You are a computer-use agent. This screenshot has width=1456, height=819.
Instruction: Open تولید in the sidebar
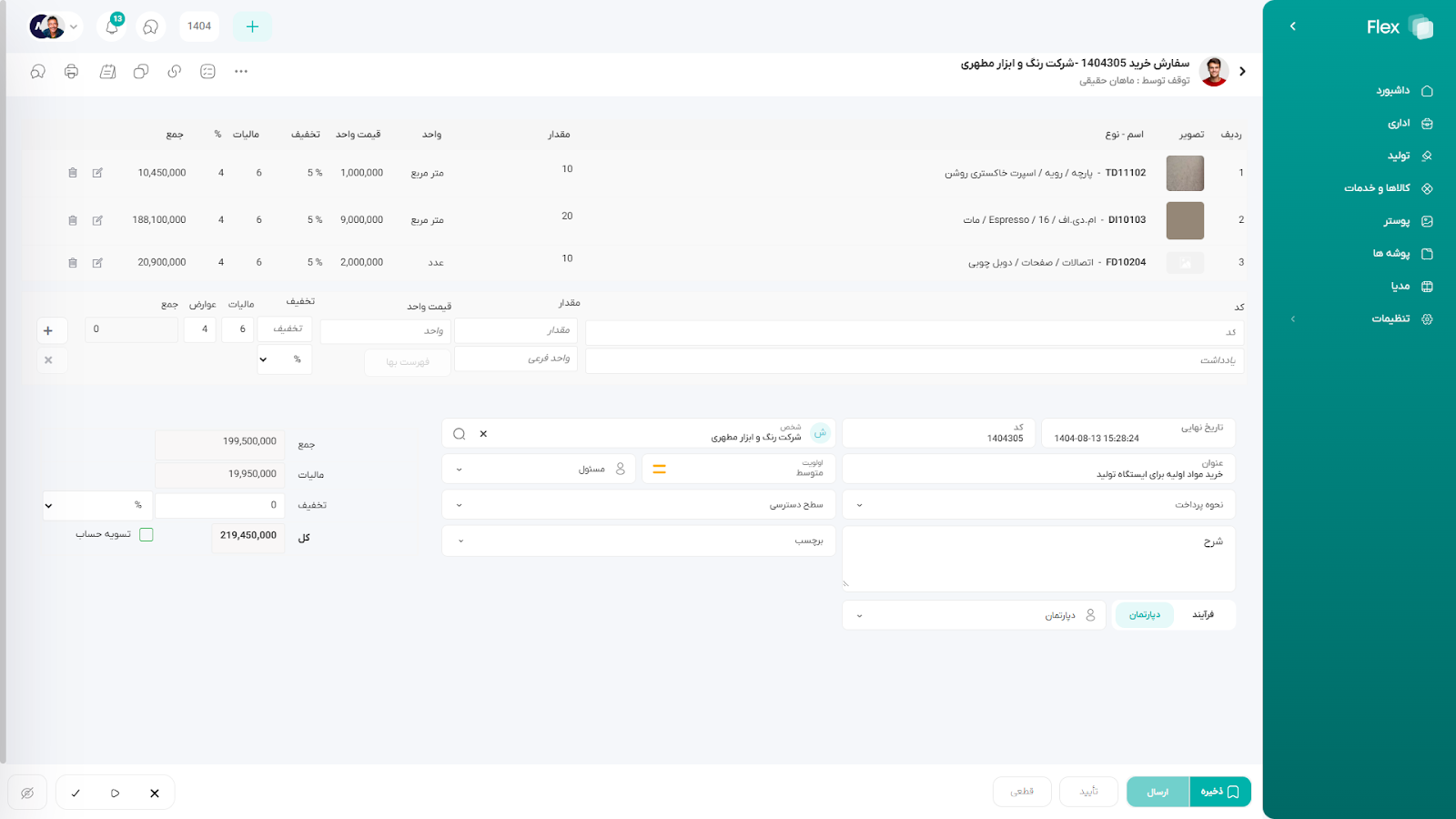pyautogui.click(x=1410, y=157)
